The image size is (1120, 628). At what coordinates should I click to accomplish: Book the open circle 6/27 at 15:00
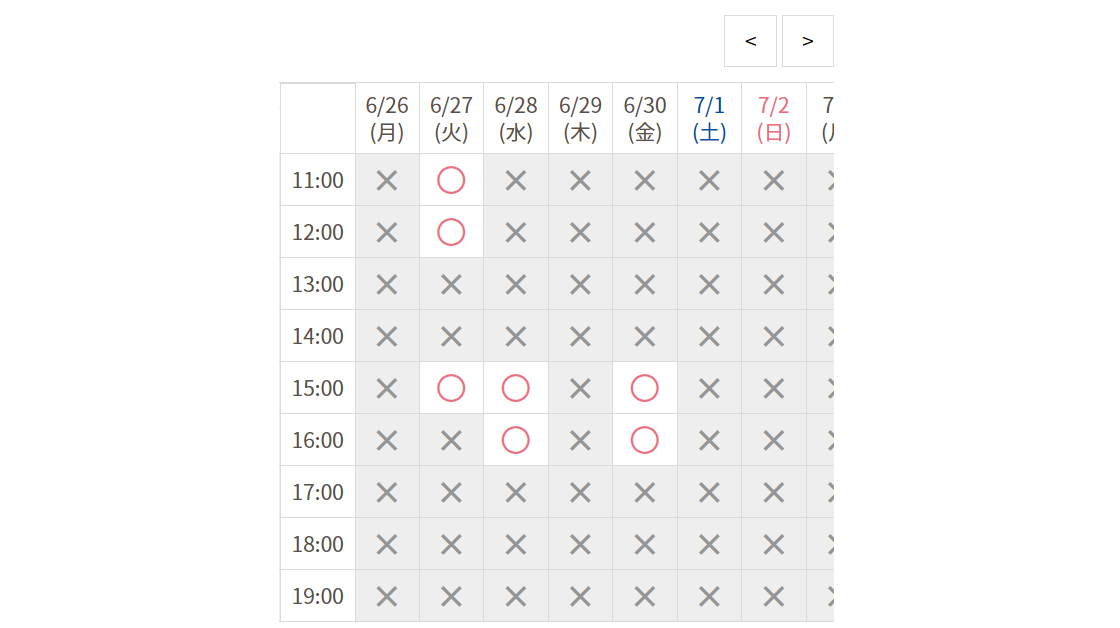coord(451,388)
